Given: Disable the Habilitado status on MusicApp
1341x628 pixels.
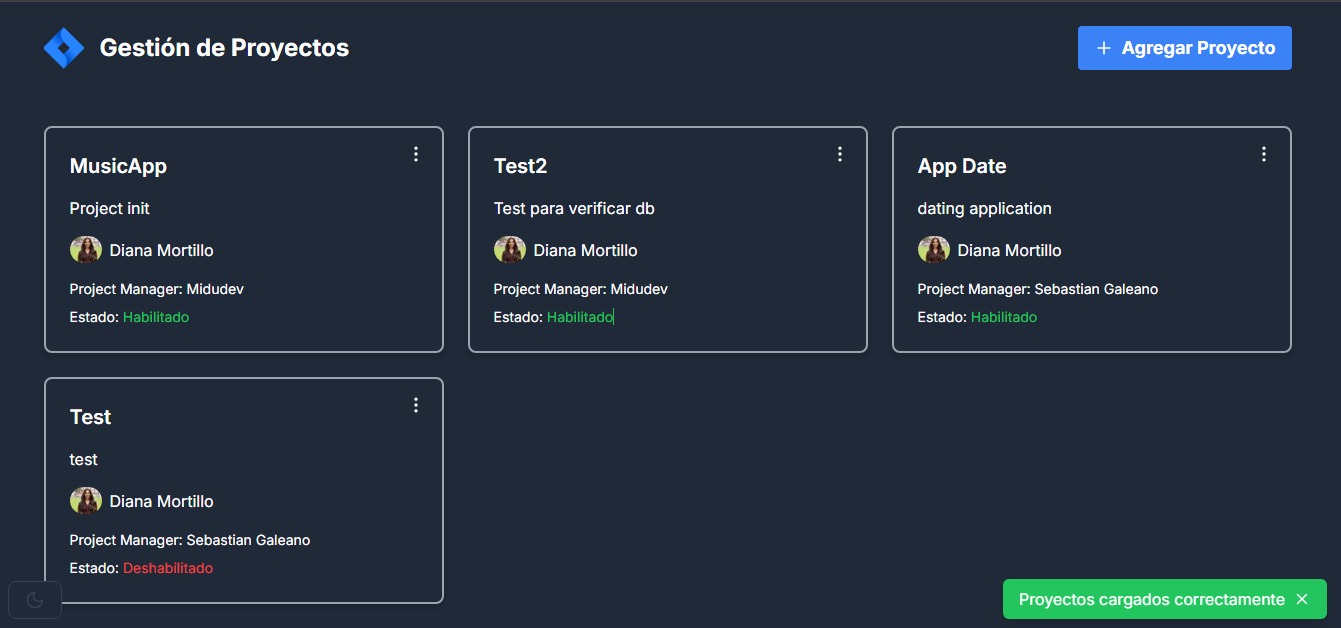Looking at the screenshot, I should pos(157,316).
